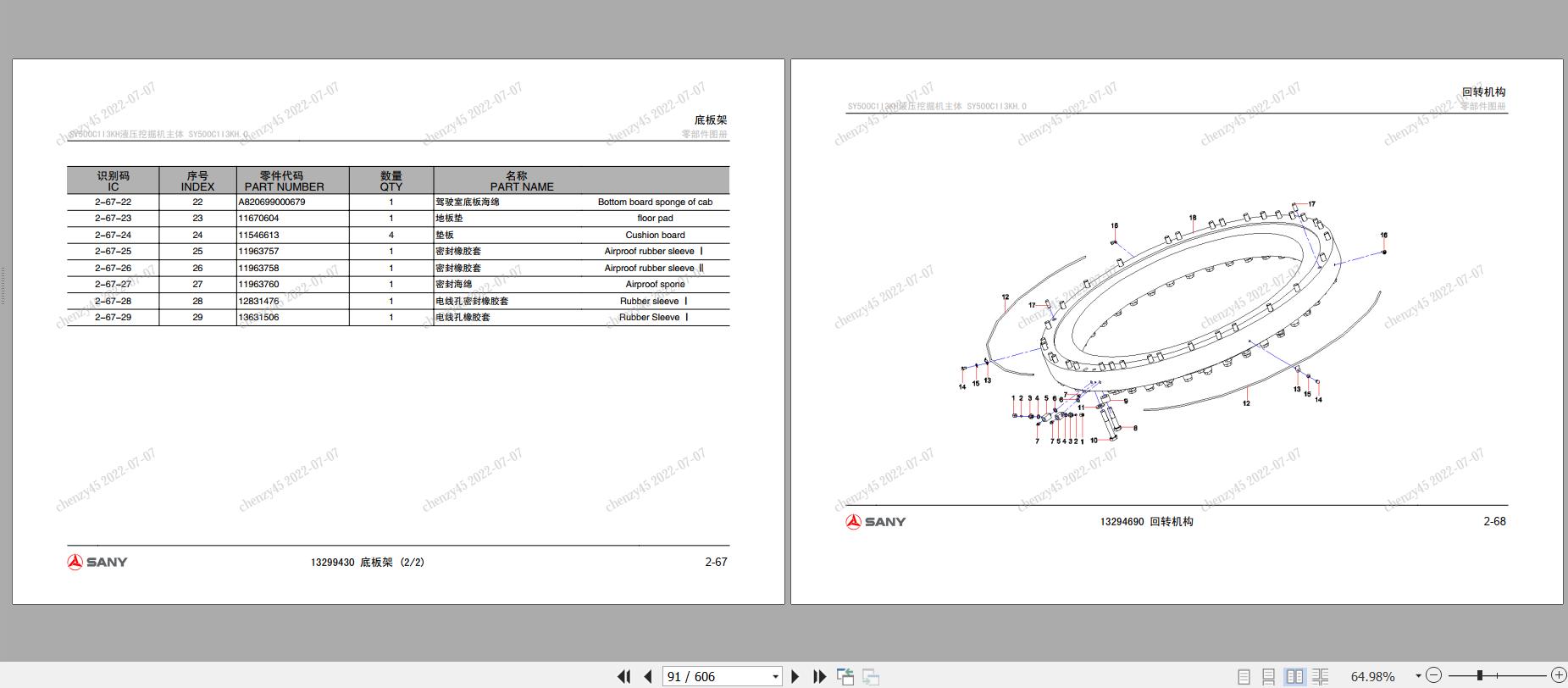The height and width of the screenshot is (688, 1568).
Task: Click identification code 2-67-22
Action: (113, 202)
